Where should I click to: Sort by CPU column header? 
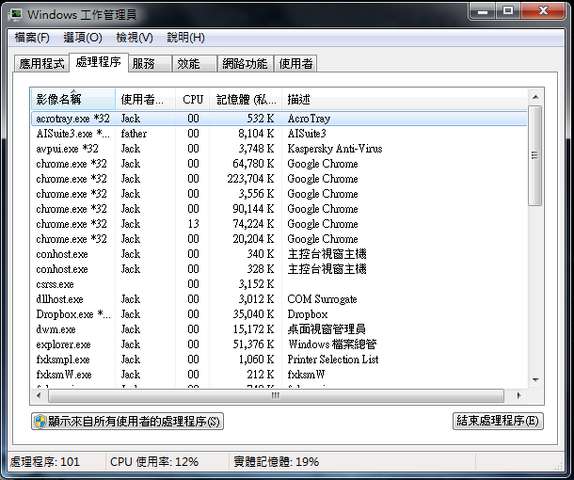pyautogui.click(x=193, y=99)
